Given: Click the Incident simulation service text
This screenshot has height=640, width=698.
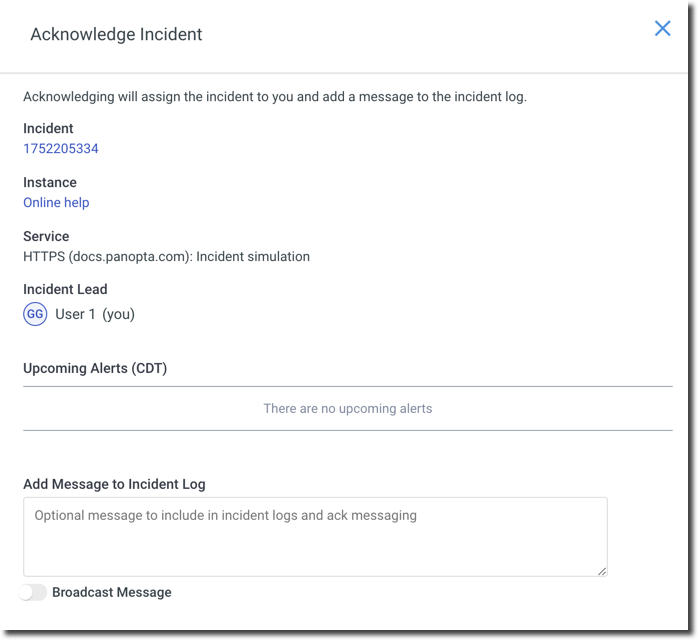Looking at the screenshot, I should [253, 257].
